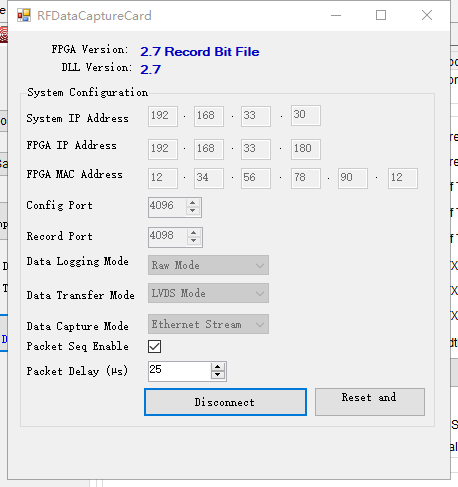Decrease Record Port with the down arrow

(x=194, y=241)
